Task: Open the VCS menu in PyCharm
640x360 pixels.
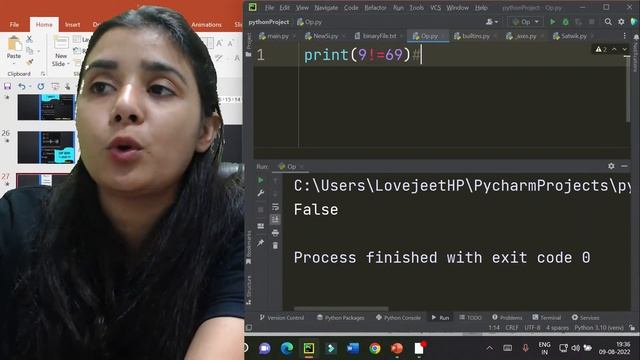Action: [x=435, y=8]
